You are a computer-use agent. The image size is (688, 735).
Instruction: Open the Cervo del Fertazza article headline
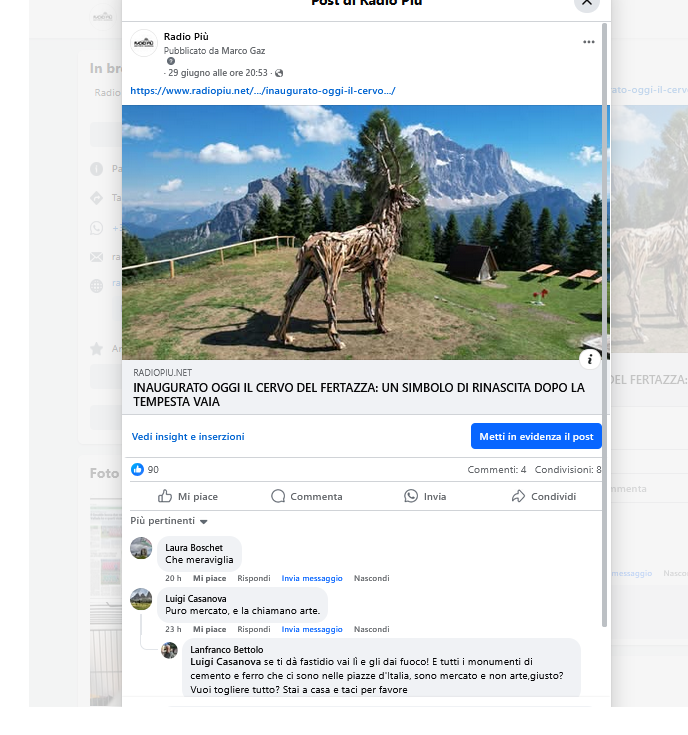[x=359, y=395]
